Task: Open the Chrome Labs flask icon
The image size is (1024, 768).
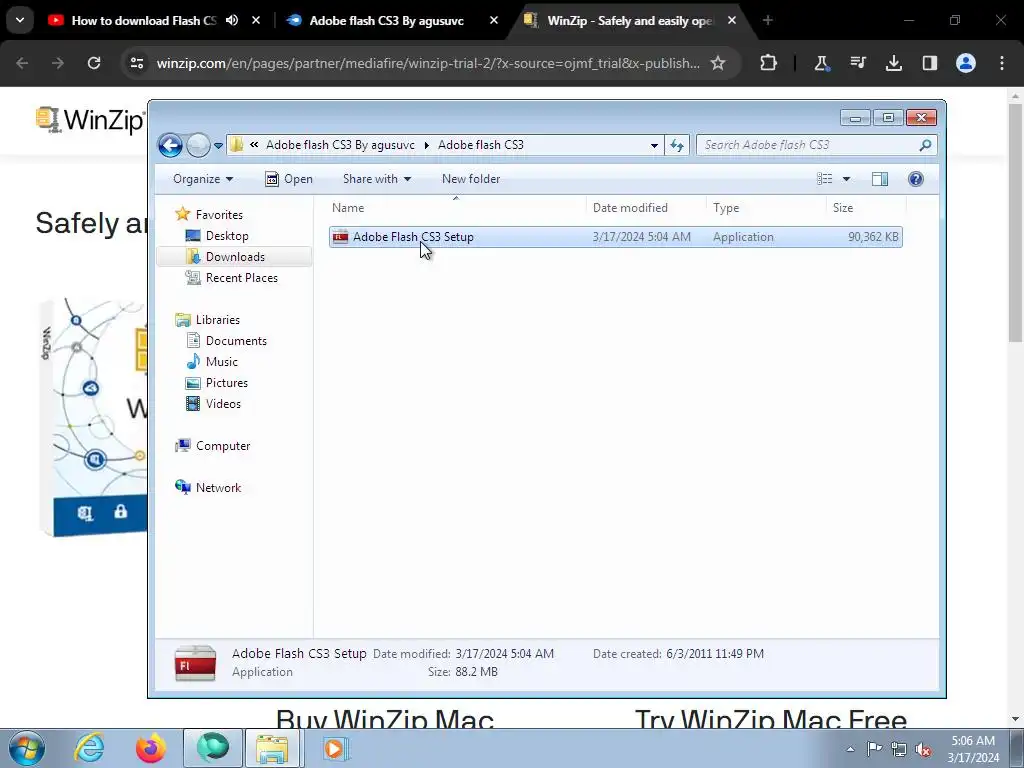Action: [822, 63]
